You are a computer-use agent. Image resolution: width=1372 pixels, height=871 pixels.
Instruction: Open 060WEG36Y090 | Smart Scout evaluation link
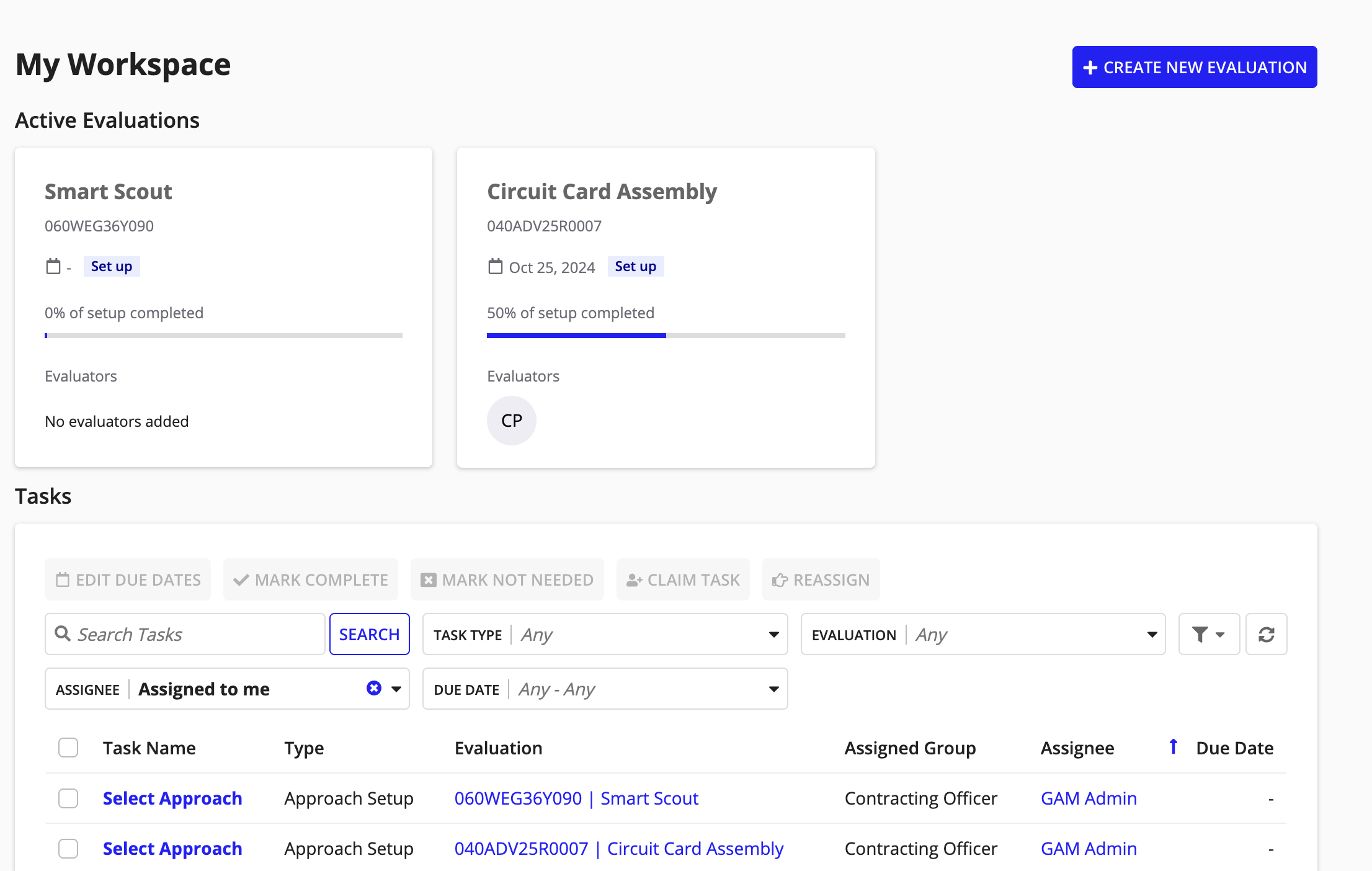[x=576, y=798]
